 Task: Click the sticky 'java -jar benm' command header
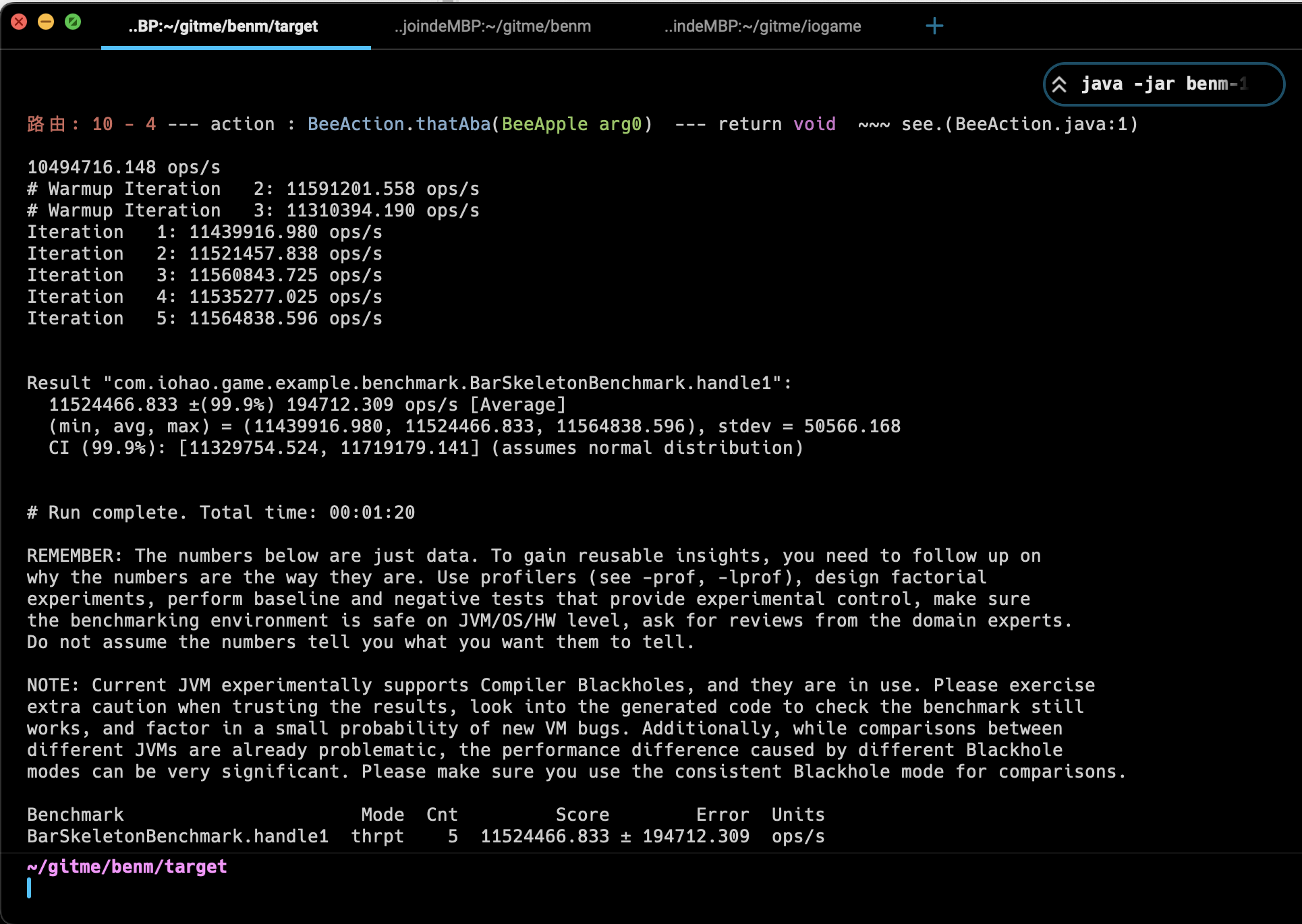click(1164, 84)
